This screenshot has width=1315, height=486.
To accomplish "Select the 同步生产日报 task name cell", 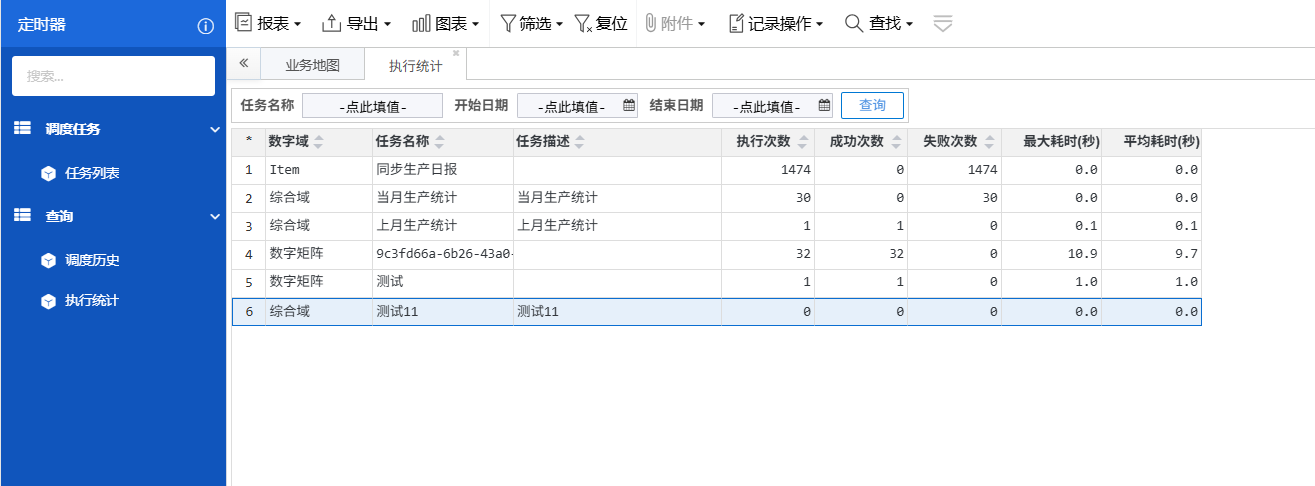I will (443, 170).
